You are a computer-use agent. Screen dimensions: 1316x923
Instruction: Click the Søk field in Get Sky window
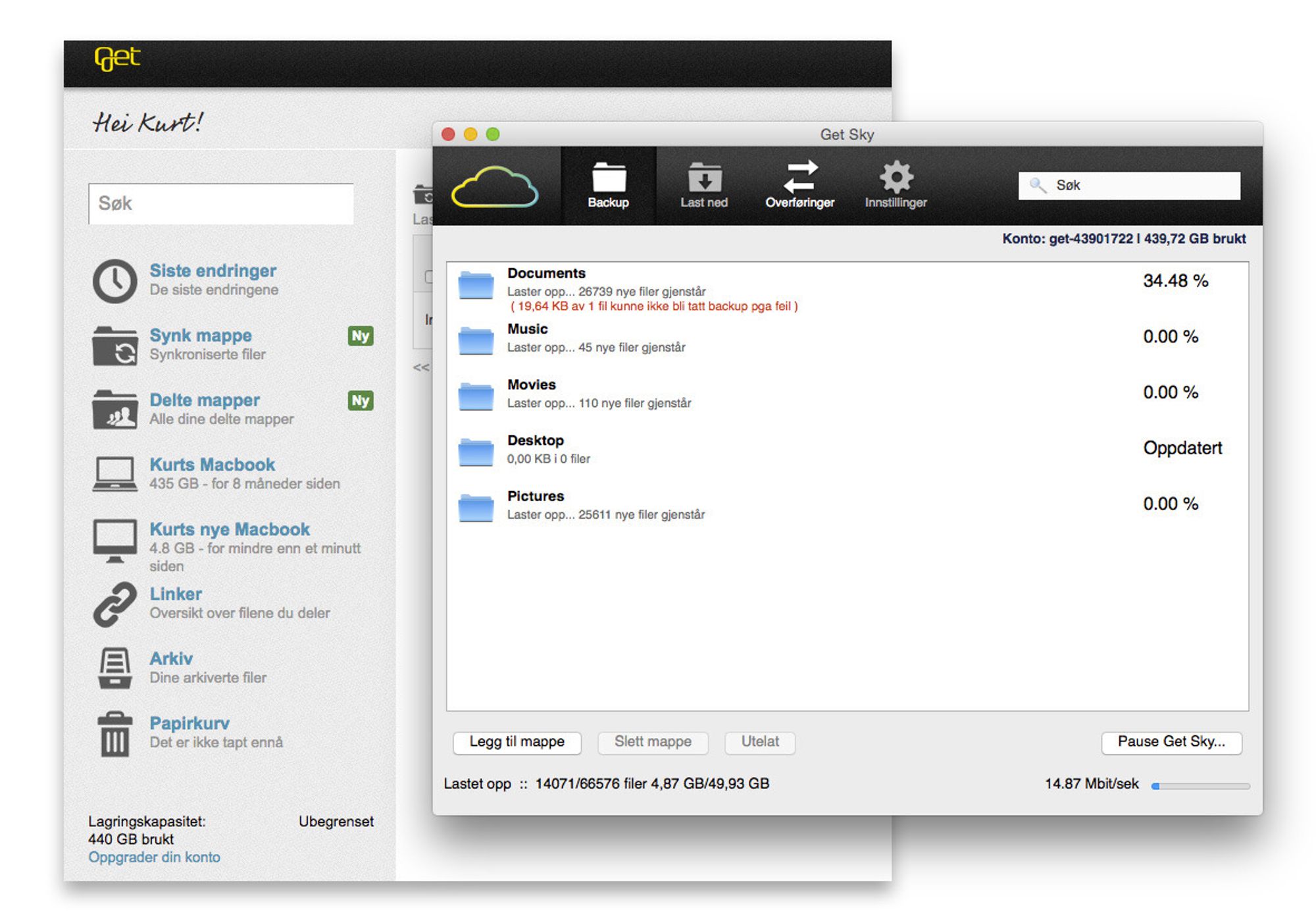1129,186
